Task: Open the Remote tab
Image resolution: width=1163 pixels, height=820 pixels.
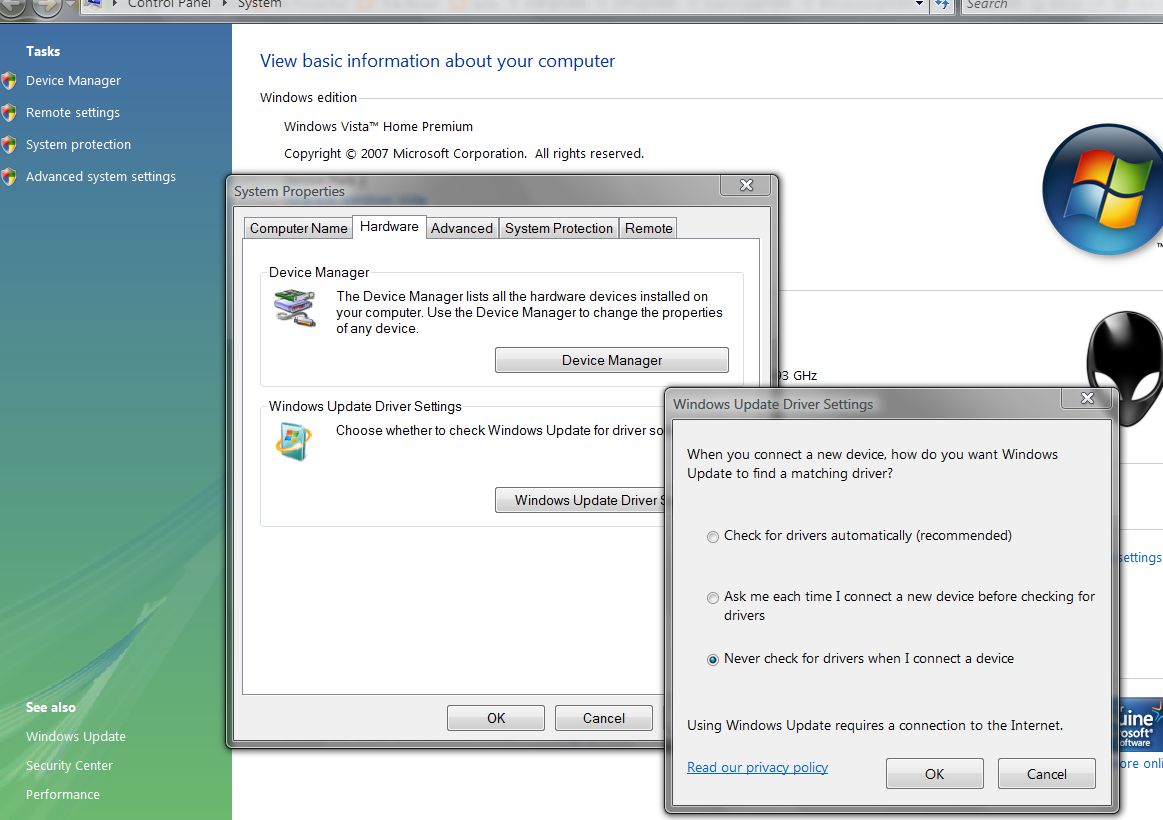Action: (648, 228)
